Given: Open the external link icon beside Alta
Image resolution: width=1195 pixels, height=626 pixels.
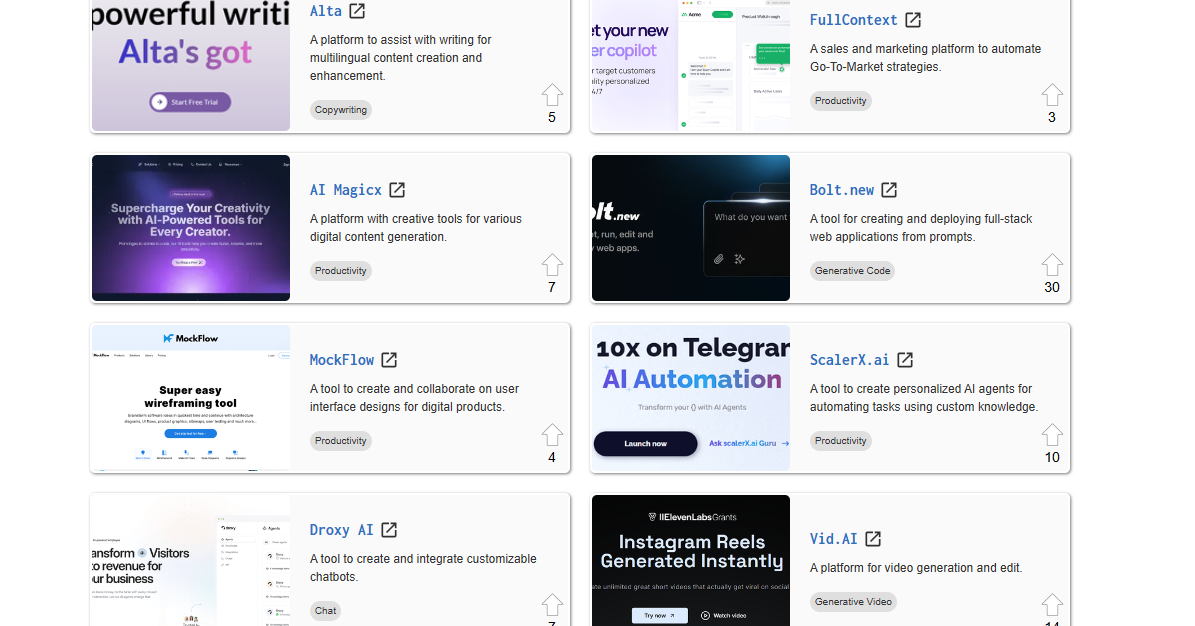Looking at the screenshot, I should 357,11.
